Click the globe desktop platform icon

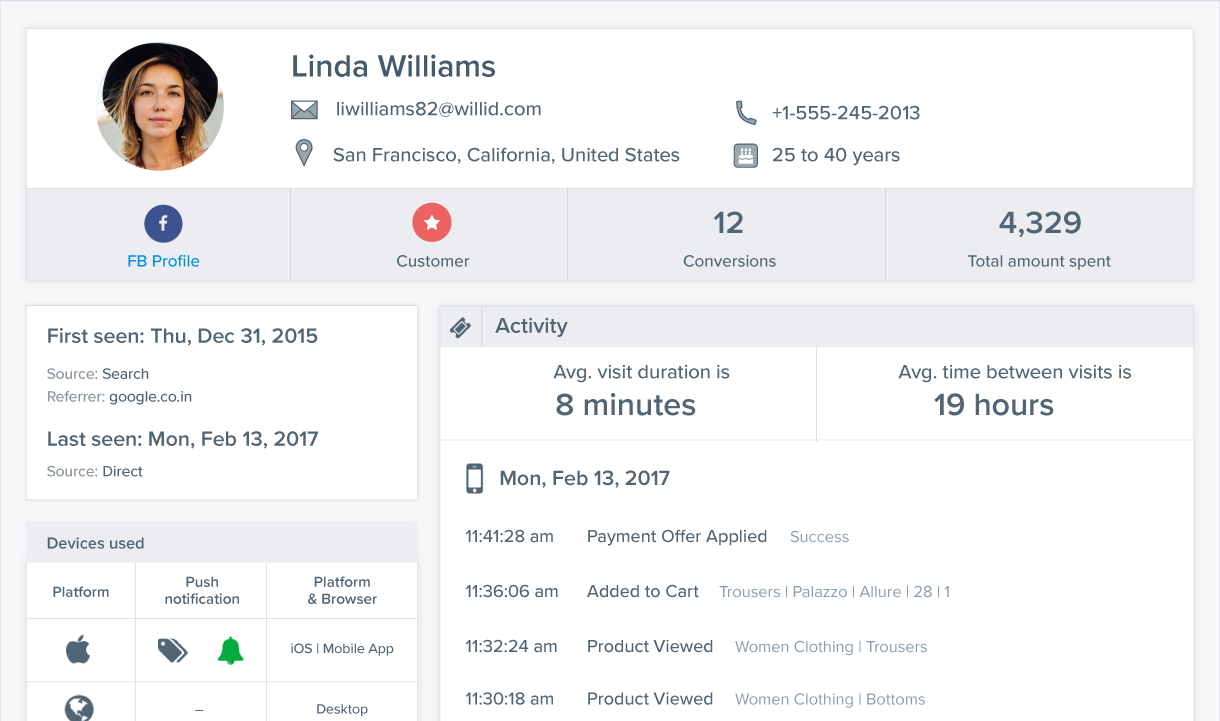[x=79, y=708]
